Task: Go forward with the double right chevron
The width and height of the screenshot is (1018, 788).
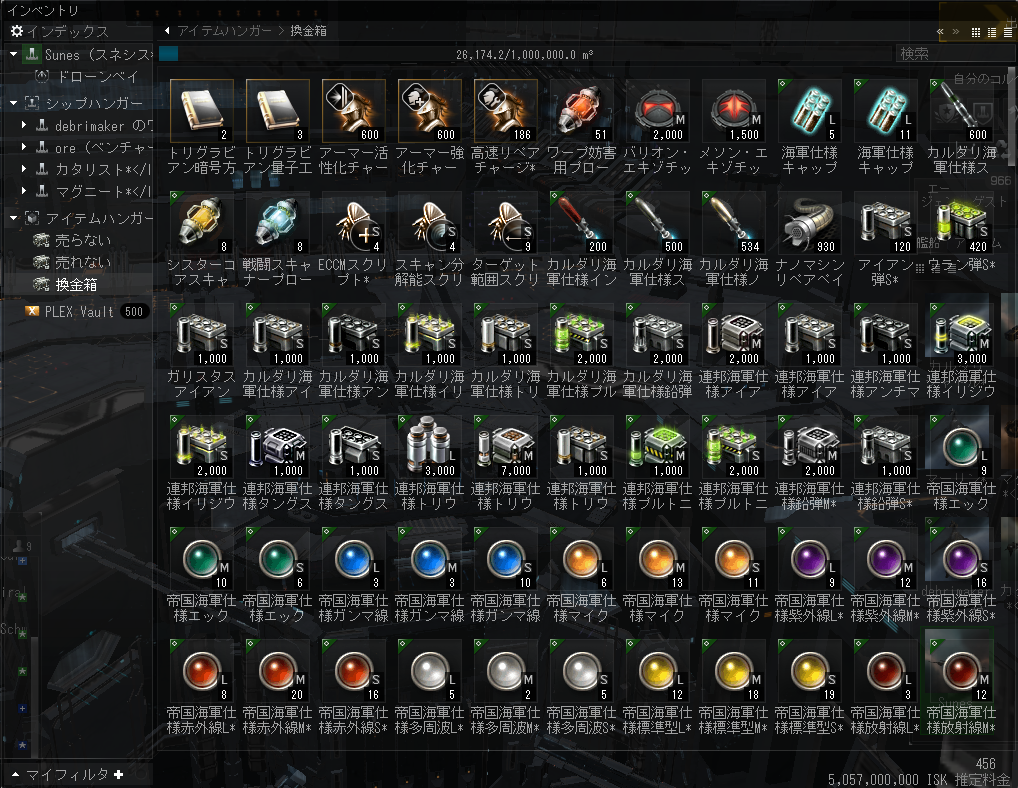Action: (956, 32)
